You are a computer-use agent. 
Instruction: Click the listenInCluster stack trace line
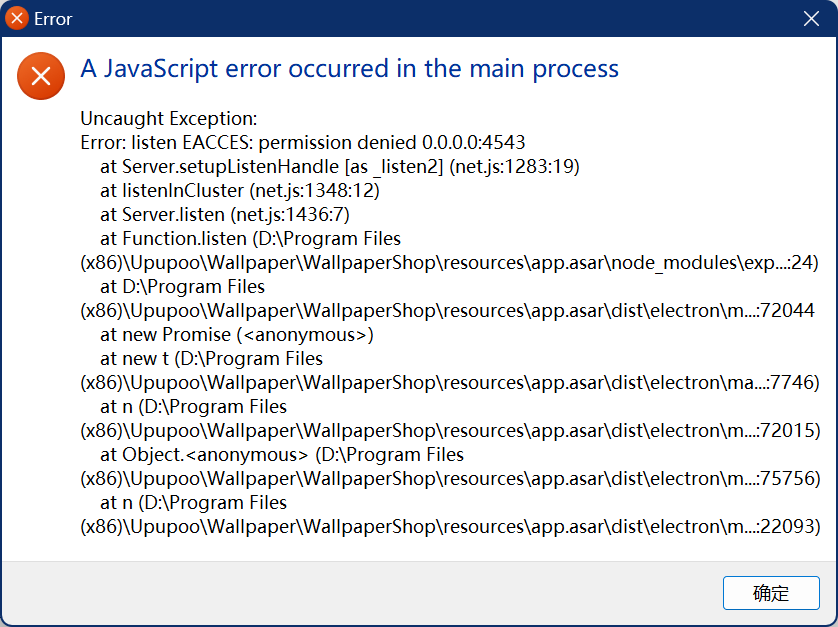(x=239, y=191)
